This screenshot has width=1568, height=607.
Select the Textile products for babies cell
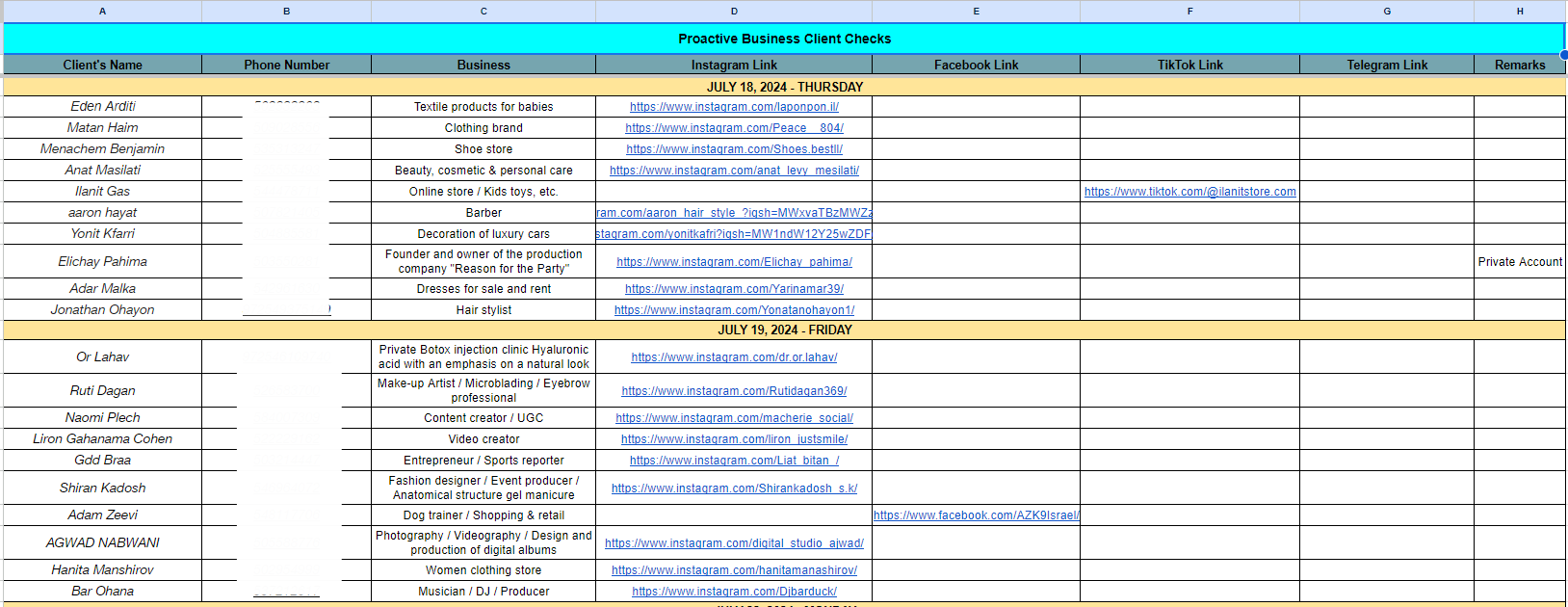(x=483, y=107)
